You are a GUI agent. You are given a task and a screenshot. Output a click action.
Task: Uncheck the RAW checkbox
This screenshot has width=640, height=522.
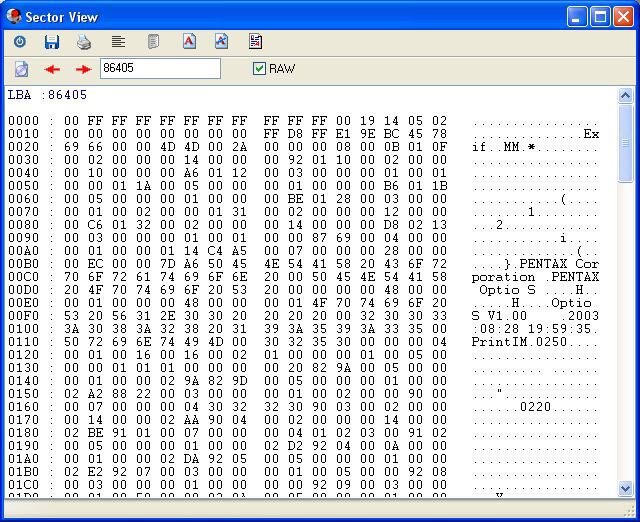[x=259, y=68]
